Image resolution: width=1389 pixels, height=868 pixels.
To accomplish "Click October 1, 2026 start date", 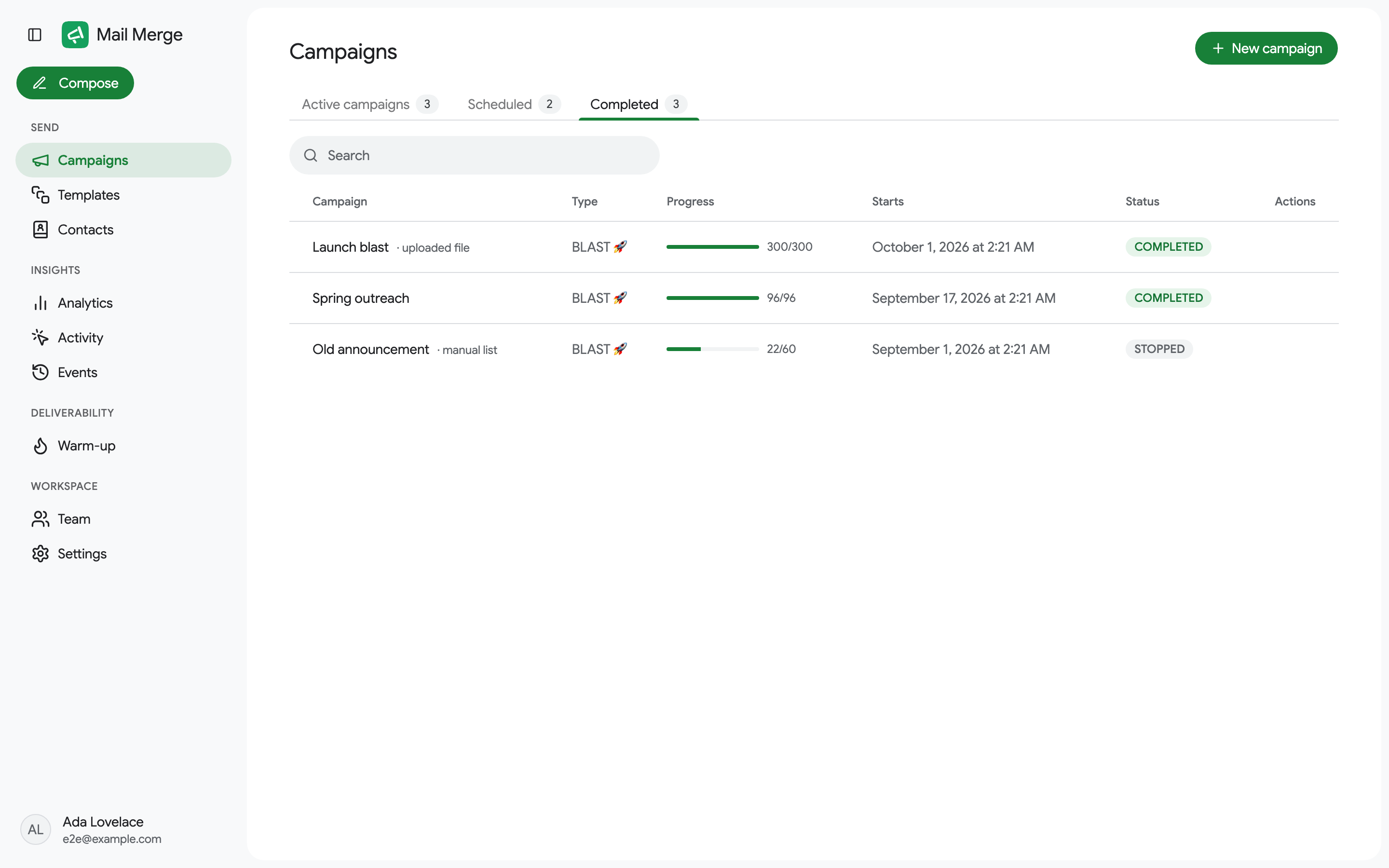I will click(953, 247).
